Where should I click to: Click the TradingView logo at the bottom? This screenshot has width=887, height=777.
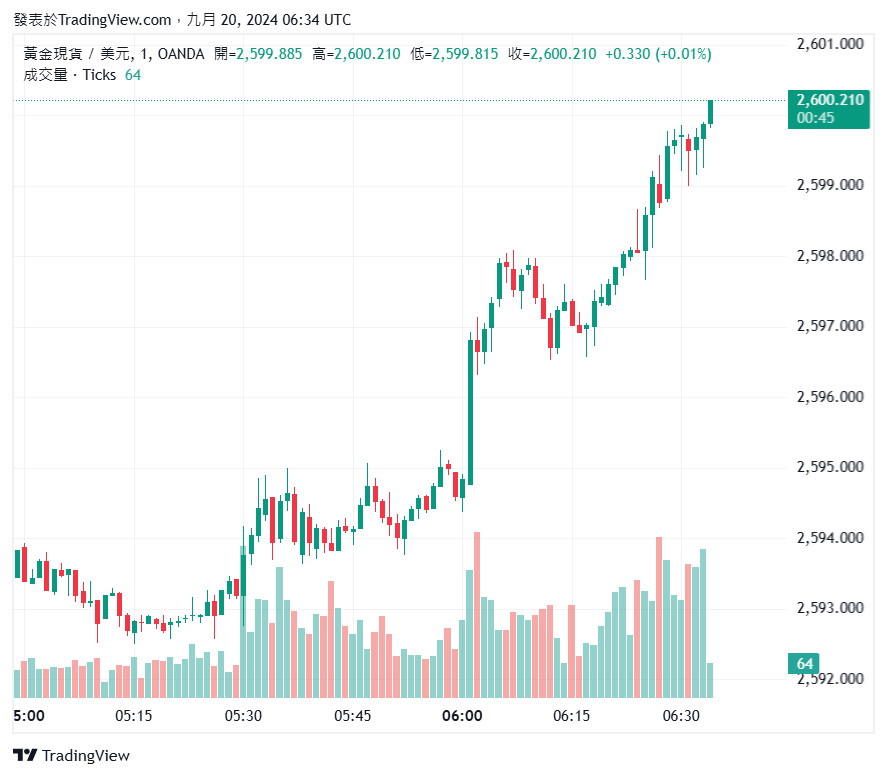(x=71, y=755)
